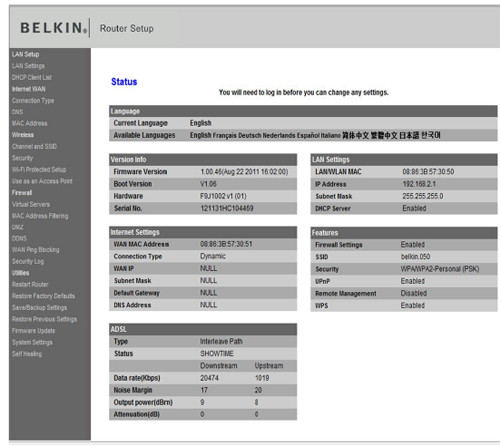Click Security value WPA/WPA2-Personal (PSK)
The width and height of the screenshot is (500, 446).
[440, 269]
